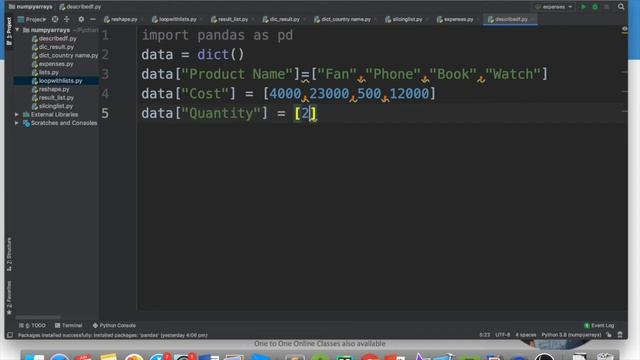Select the describedf.py editor tab
Screen dimensions: 640x360
pyautogui.click(x=510, y=19)
